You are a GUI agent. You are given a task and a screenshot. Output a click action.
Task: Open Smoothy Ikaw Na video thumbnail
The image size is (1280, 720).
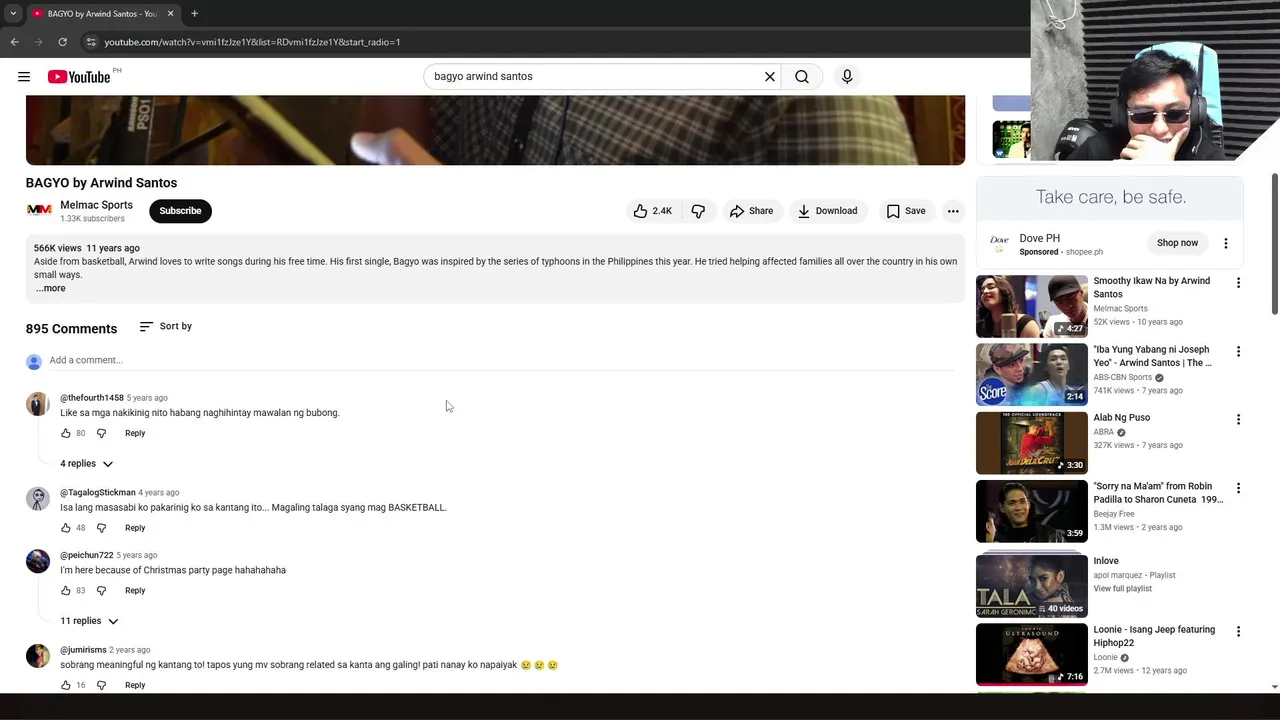click(1031, 306)
